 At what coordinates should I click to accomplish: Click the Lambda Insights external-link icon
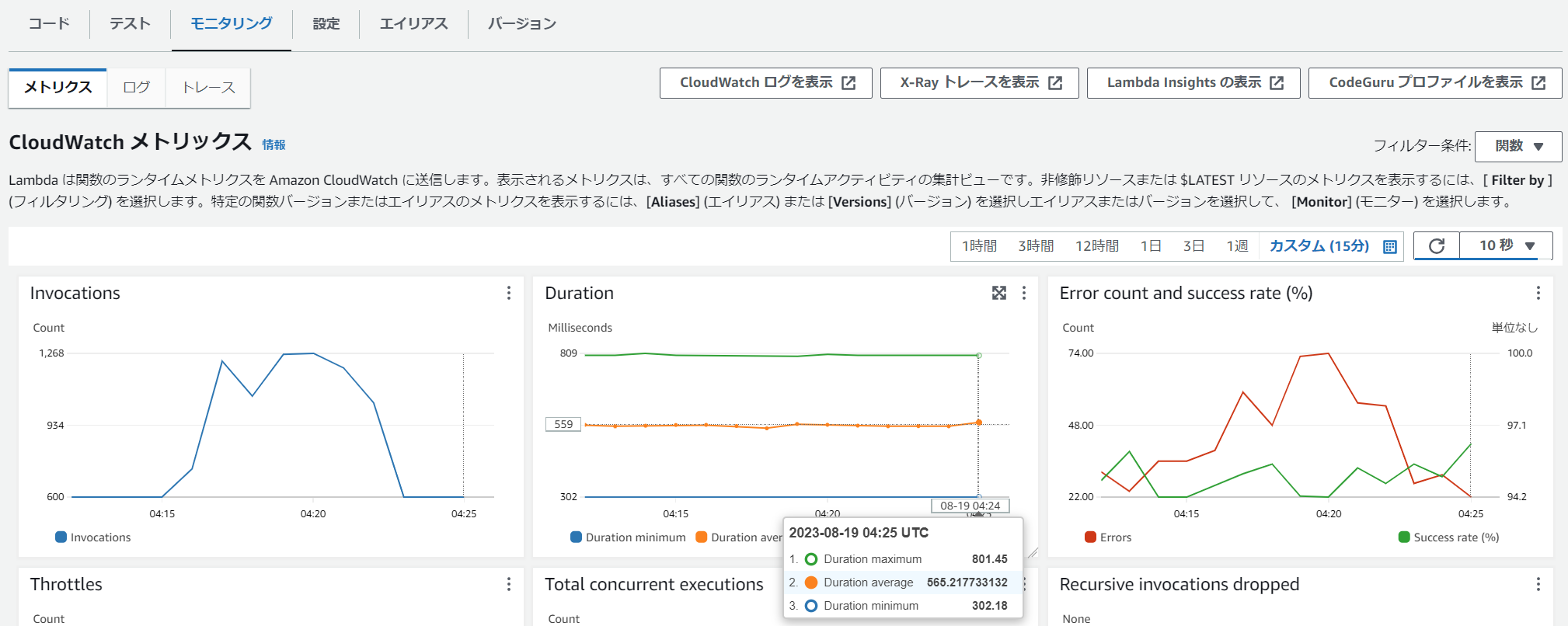pos(1277,83)
